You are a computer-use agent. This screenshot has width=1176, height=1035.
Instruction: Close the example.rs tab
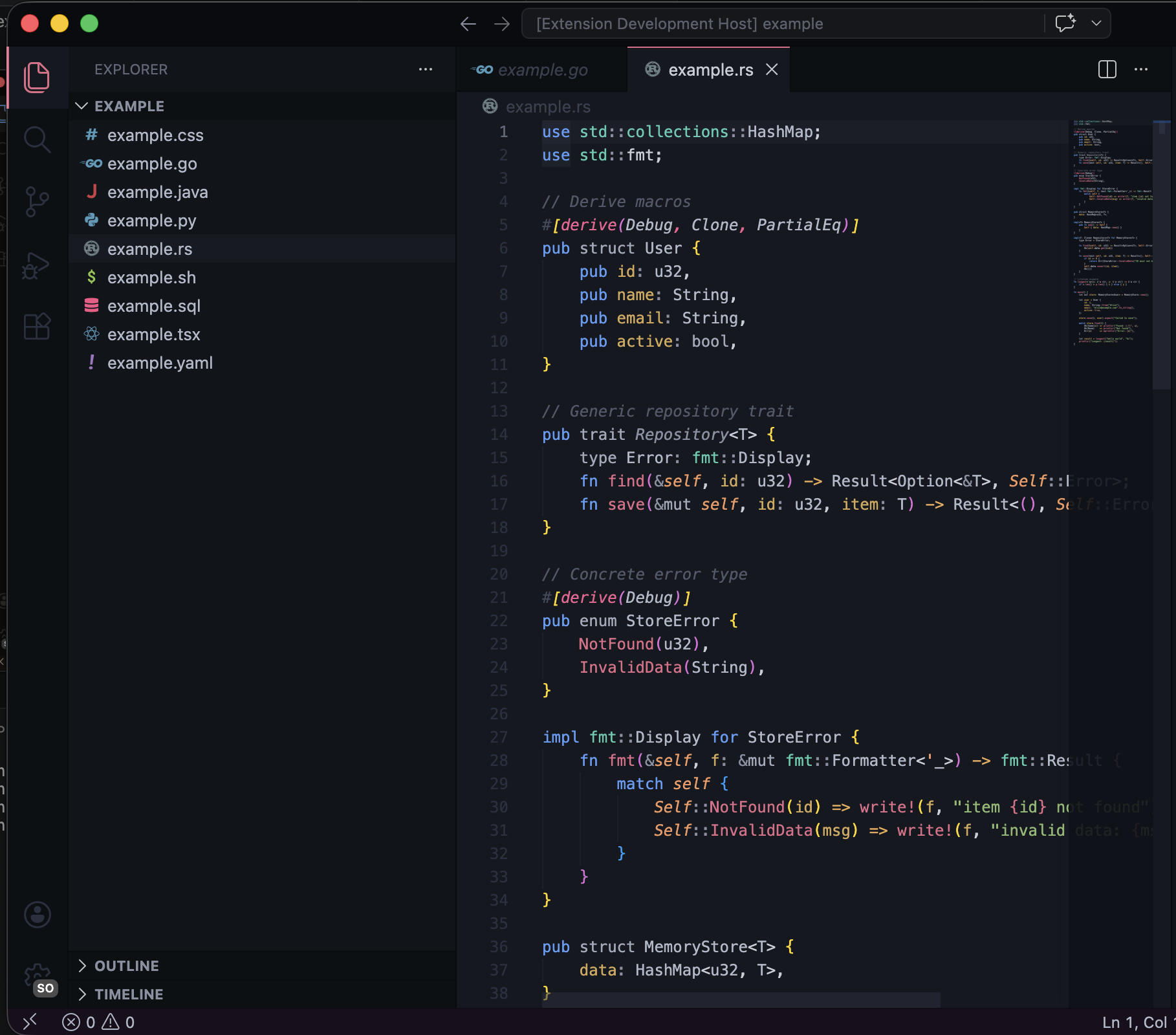coord(772,69)
